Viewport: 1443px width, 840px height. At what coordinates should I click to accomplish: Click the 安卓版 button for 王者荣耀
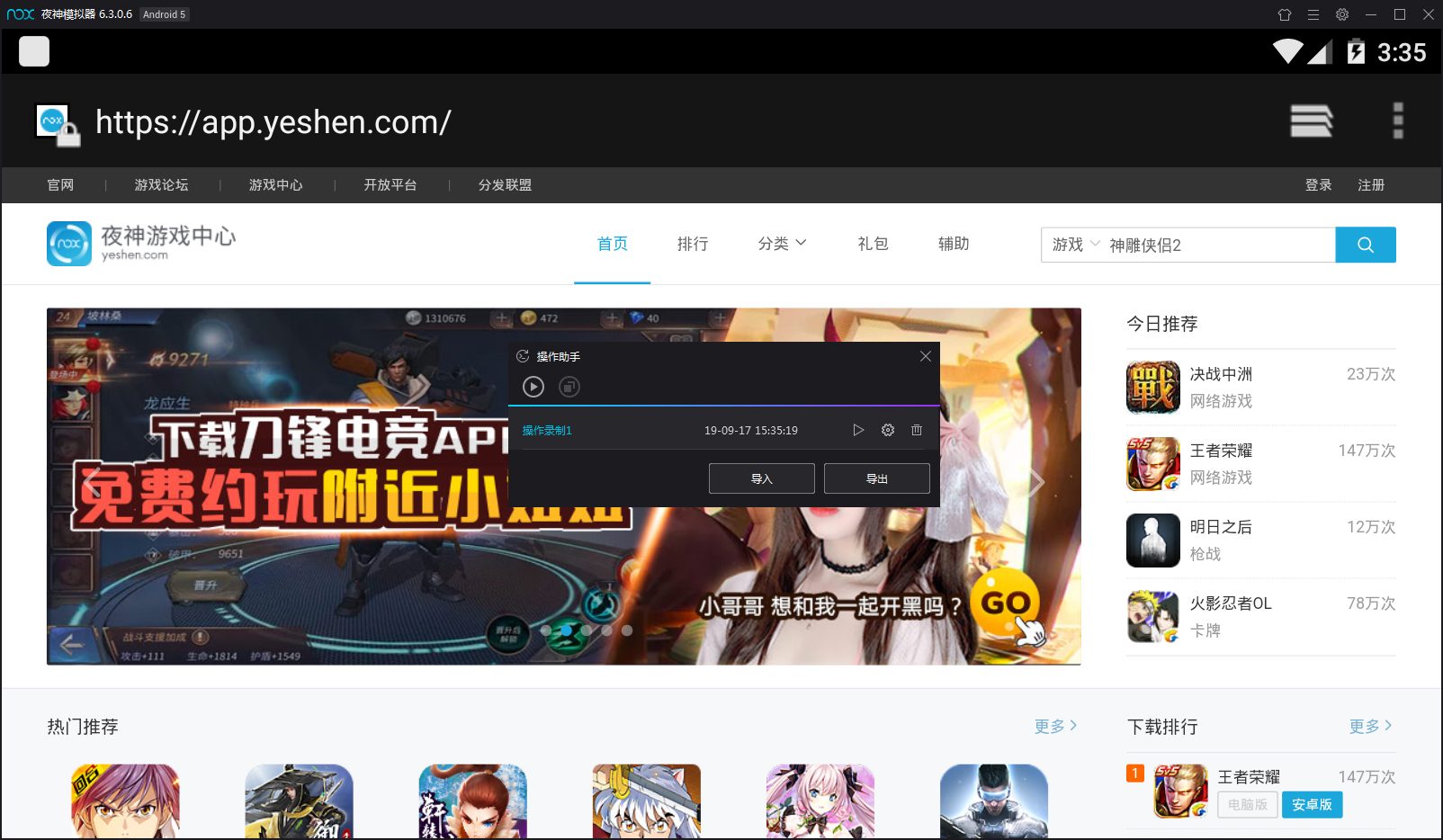click(x=1313, y=804)
